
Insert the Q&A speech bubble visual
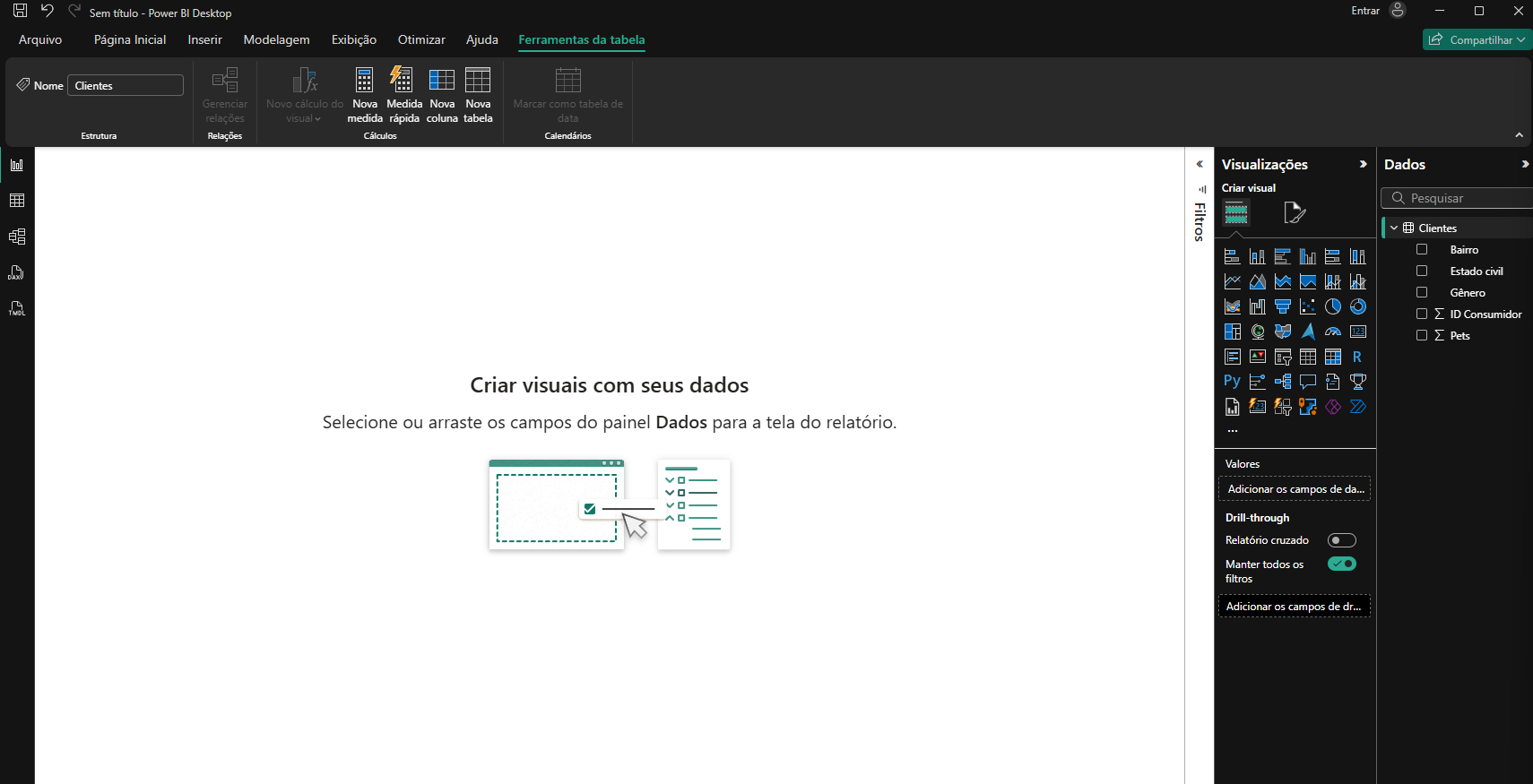[x=1308, y=382]
